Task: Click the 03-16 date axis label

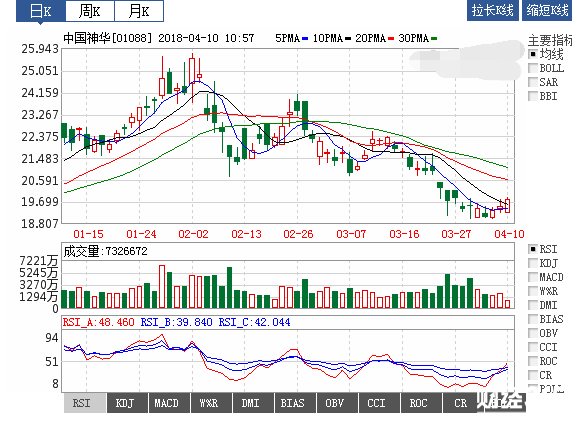Action: [404, 234]
